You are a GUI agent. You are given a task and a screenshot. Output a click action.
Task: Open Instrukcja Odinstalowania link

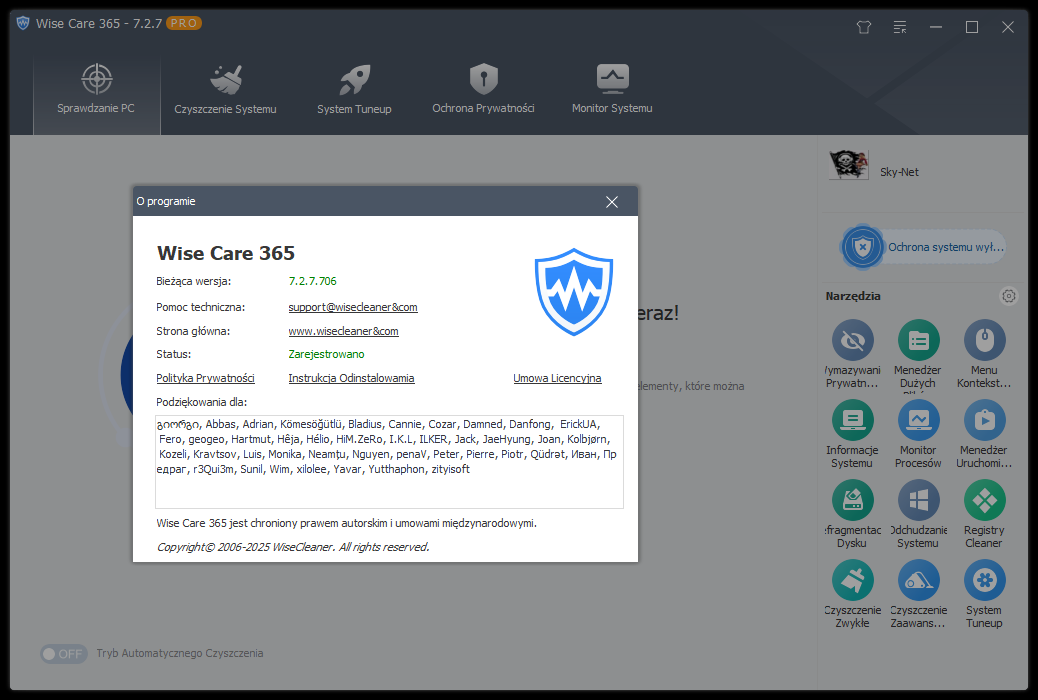click(x=351, y=378)
